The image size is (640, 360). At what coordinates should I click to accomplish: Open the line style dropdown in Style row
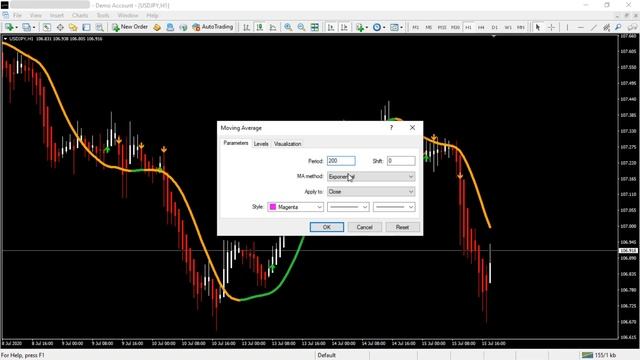click(x=348, y=207)
